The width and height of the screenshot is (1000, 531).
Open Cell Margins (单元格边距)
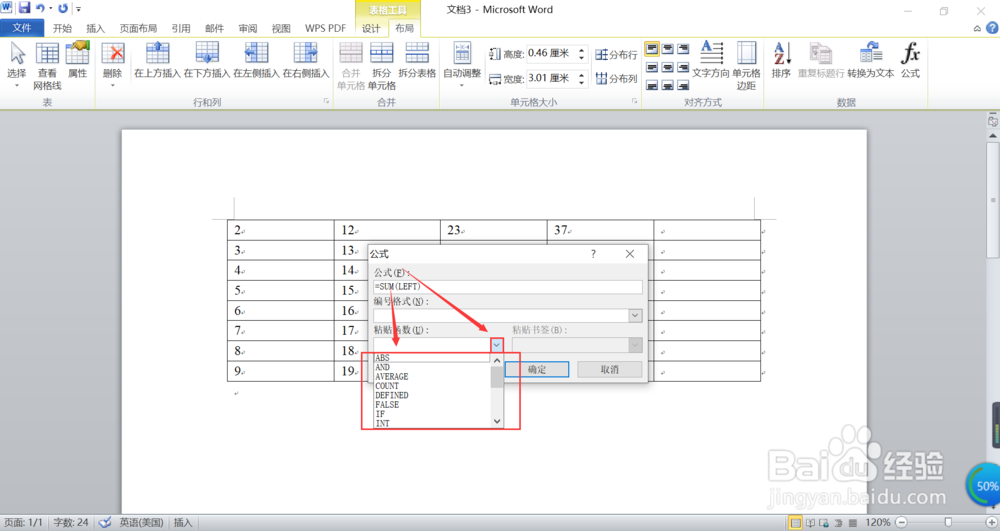click(x=746, y=66)
